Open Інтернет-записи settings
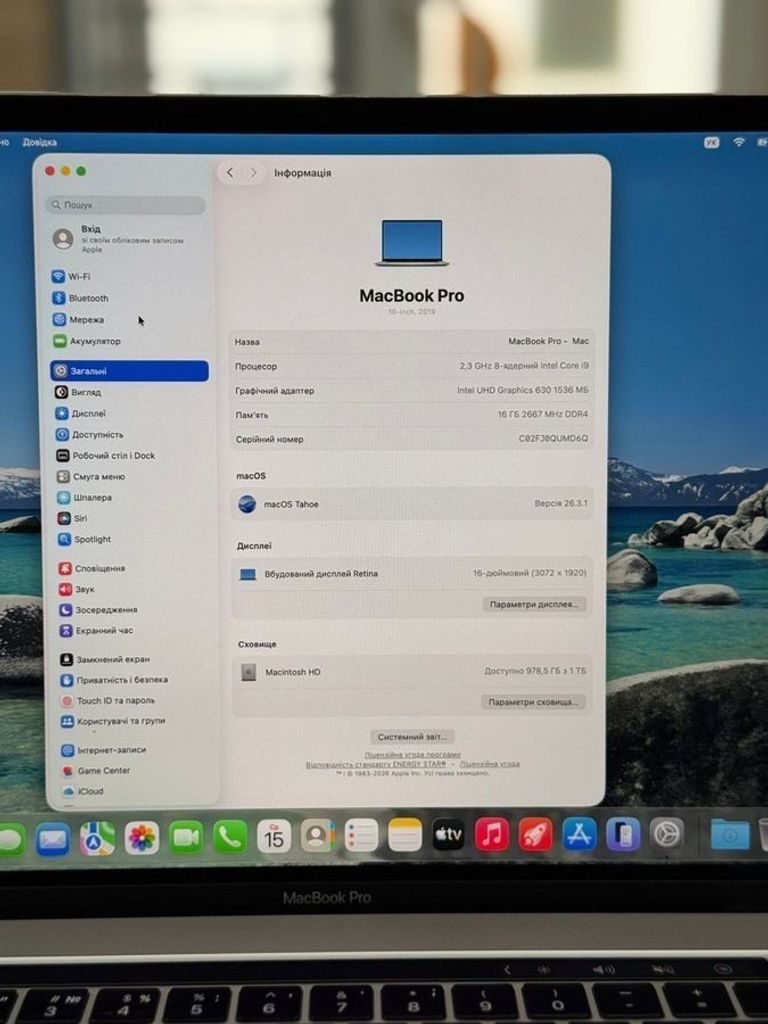The width and height of the screenshot is (768, 1024). [x=104, y=750]
